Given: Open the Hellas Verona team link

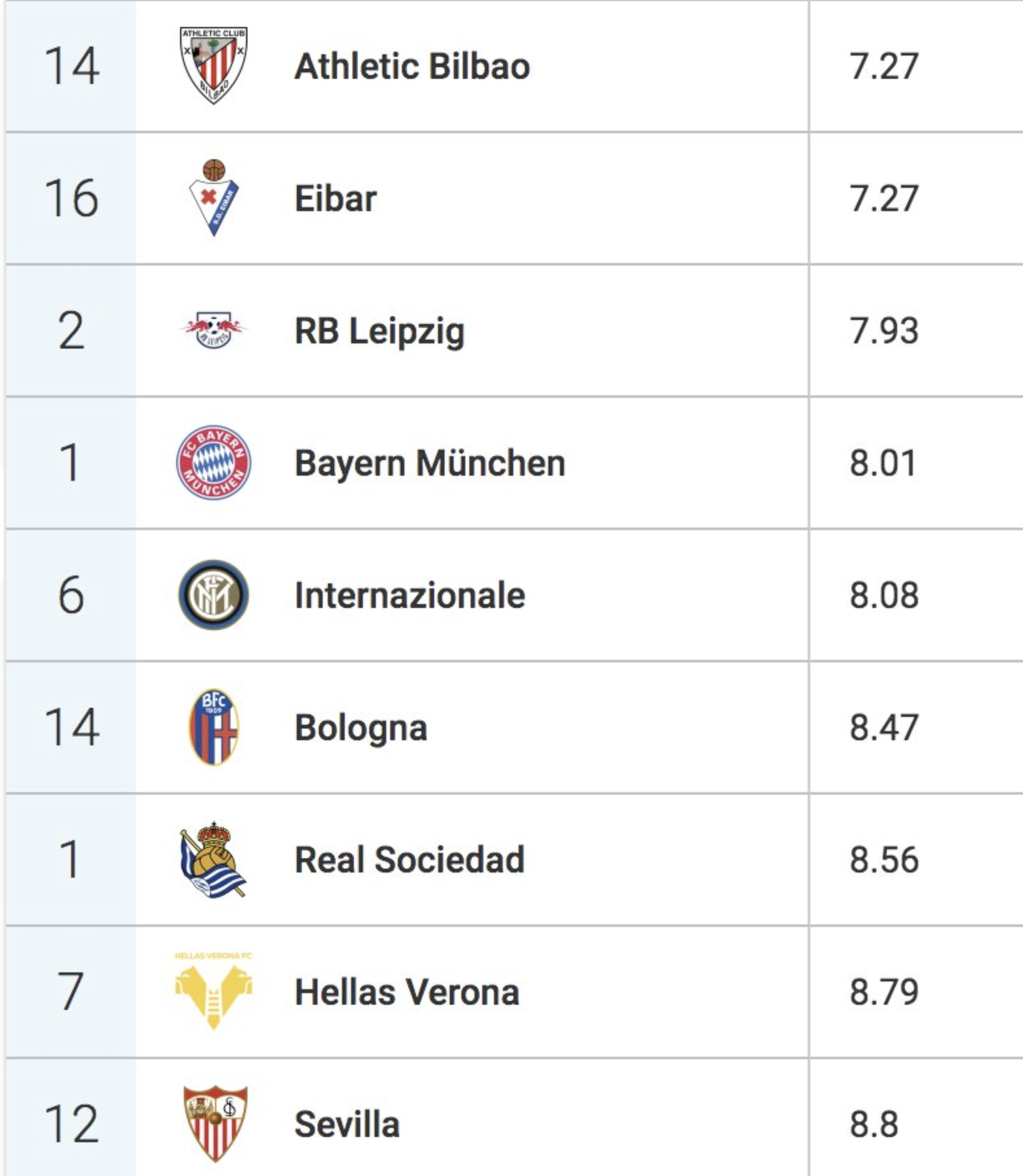Looking at the screenshot, I should (x=407, y=992).
